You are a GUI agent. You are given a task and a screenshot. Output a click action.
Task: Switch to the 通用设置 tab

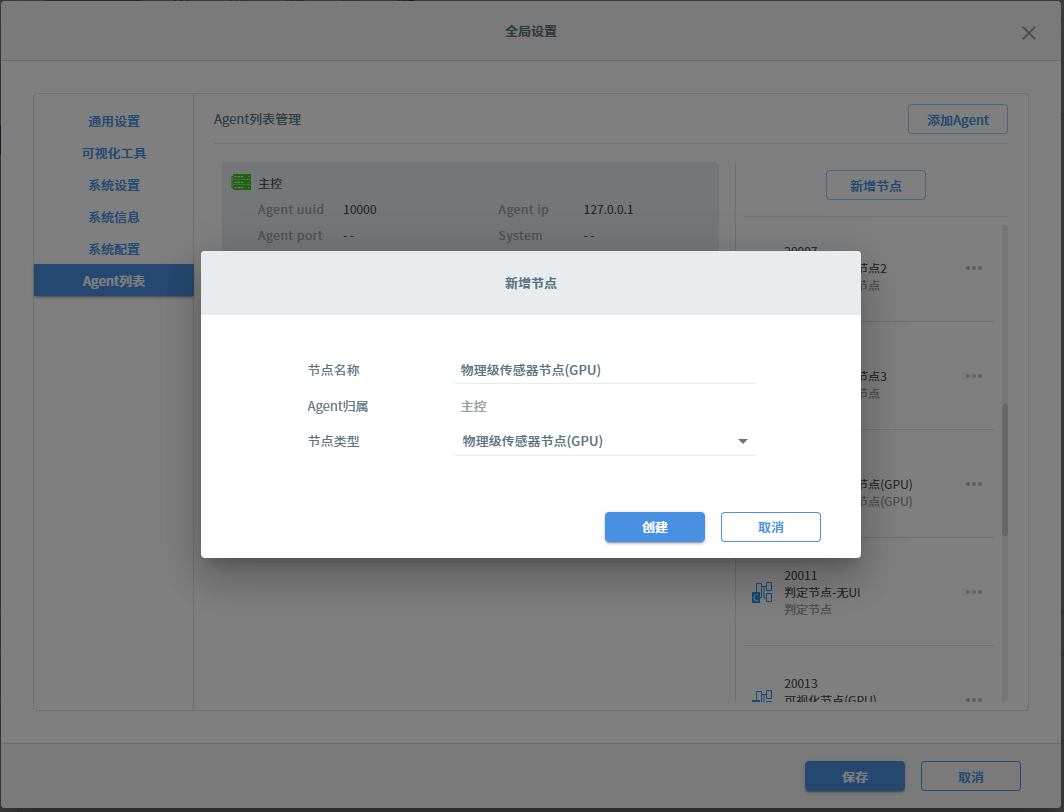tap(114, 122)
